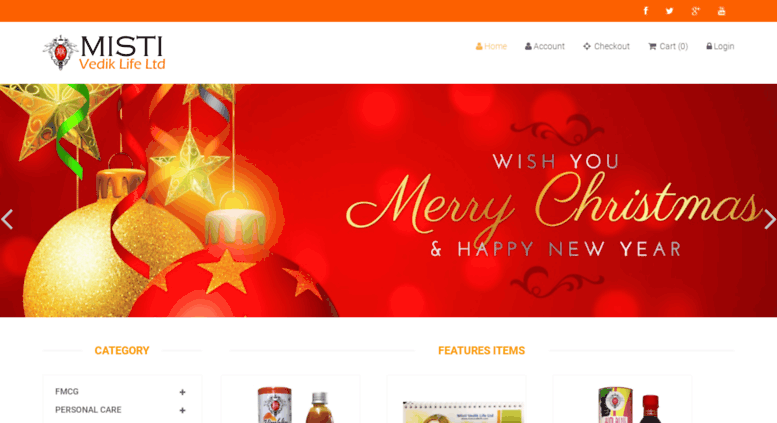Image resolution: width=777 pixels, height=423 pixels.
Task: Go to next banner slide
Action: pos(769,219)
